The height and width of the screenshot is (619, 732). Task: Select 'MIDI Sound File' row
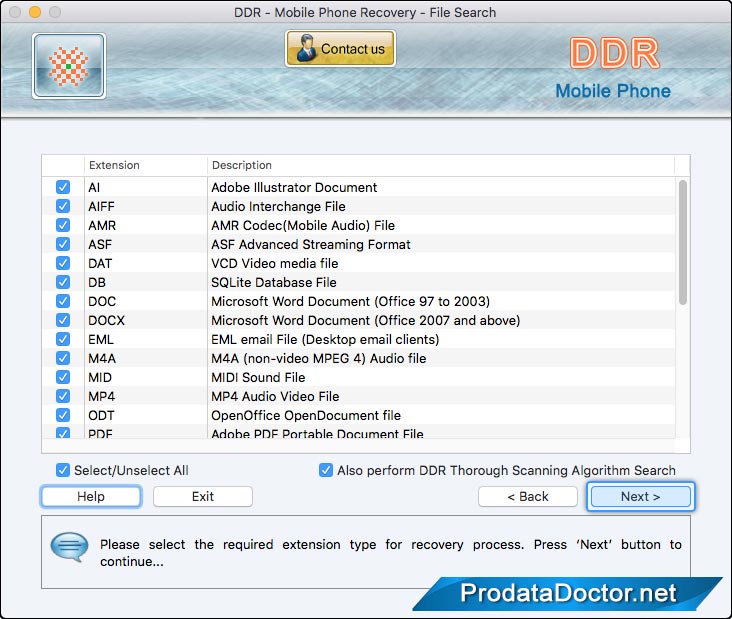(359, 377)
